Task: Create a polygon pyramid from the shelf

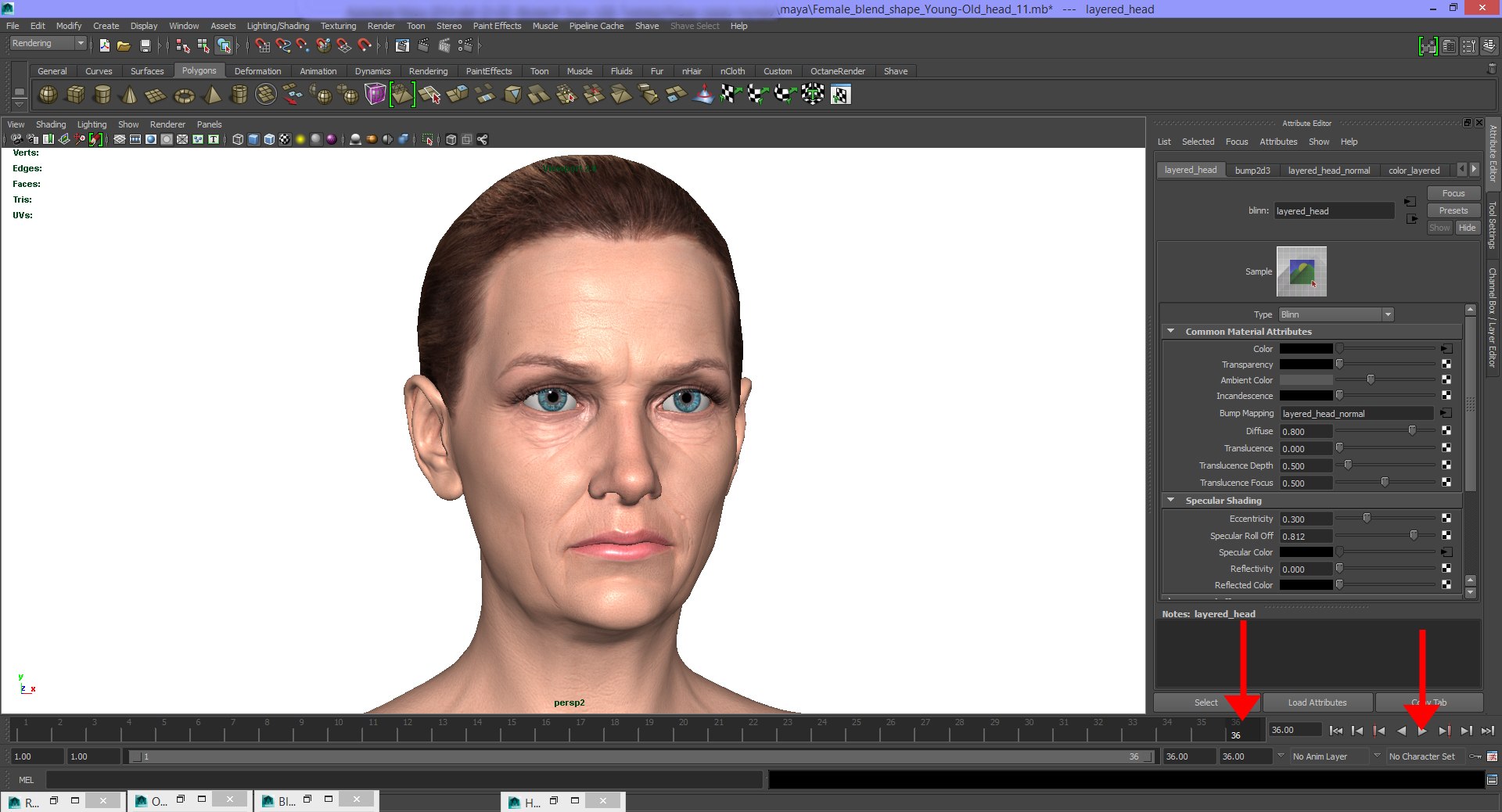Action: click(x=211, y=95)
